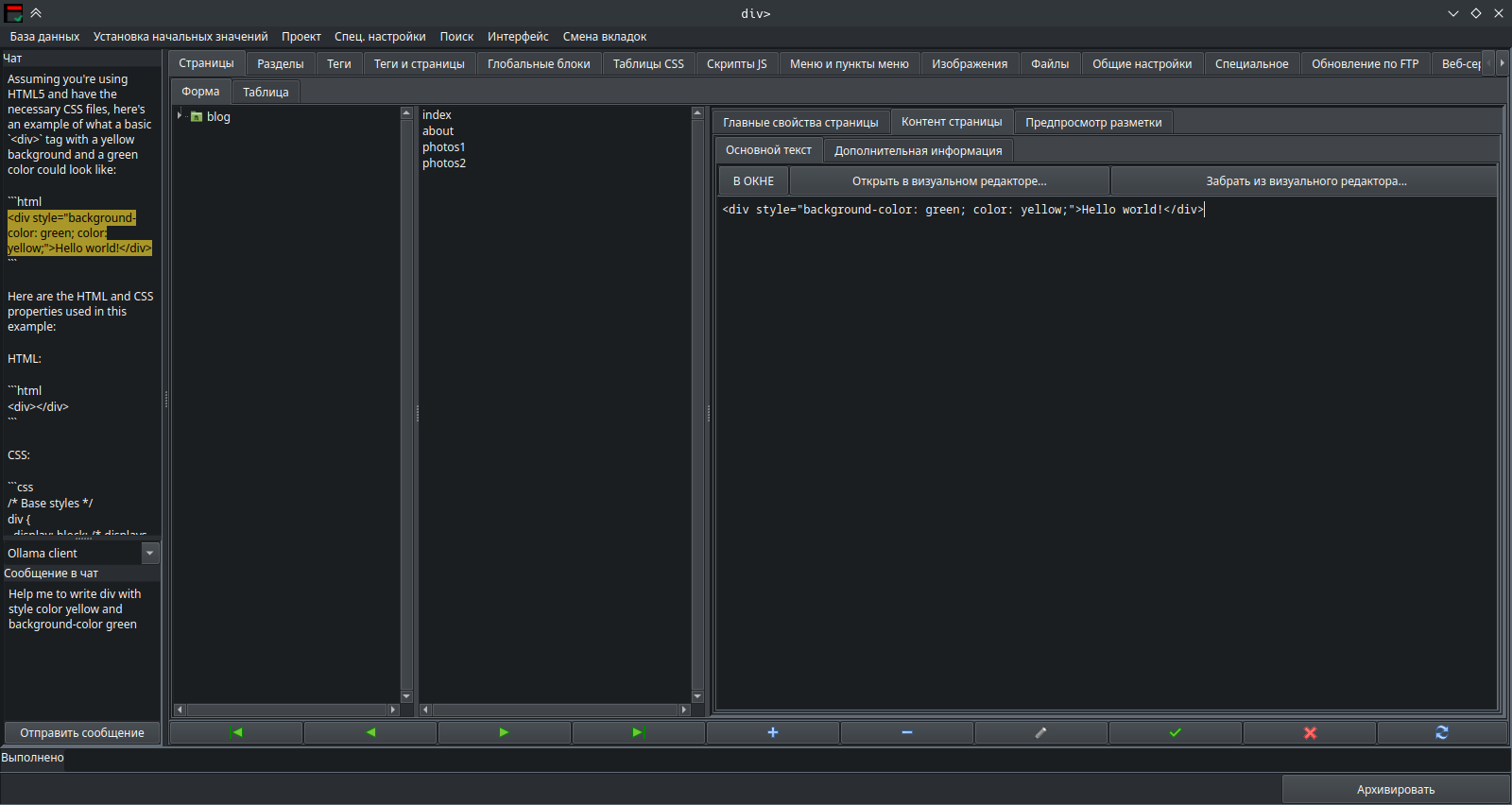1512x805 pixels.
Task: Click the В ОКНЕ button
Action: point(753,180)
